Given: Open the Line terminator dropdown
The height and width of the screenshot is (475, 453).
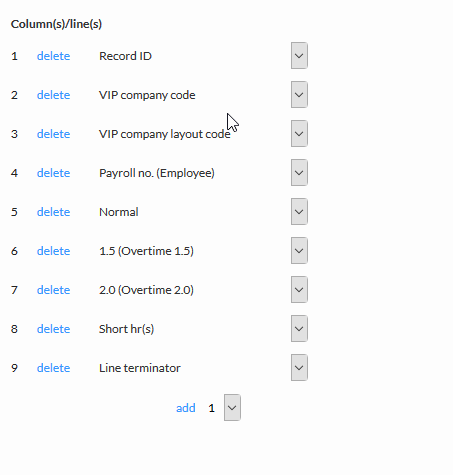Looking at the screenshot, I should point(299,368).
